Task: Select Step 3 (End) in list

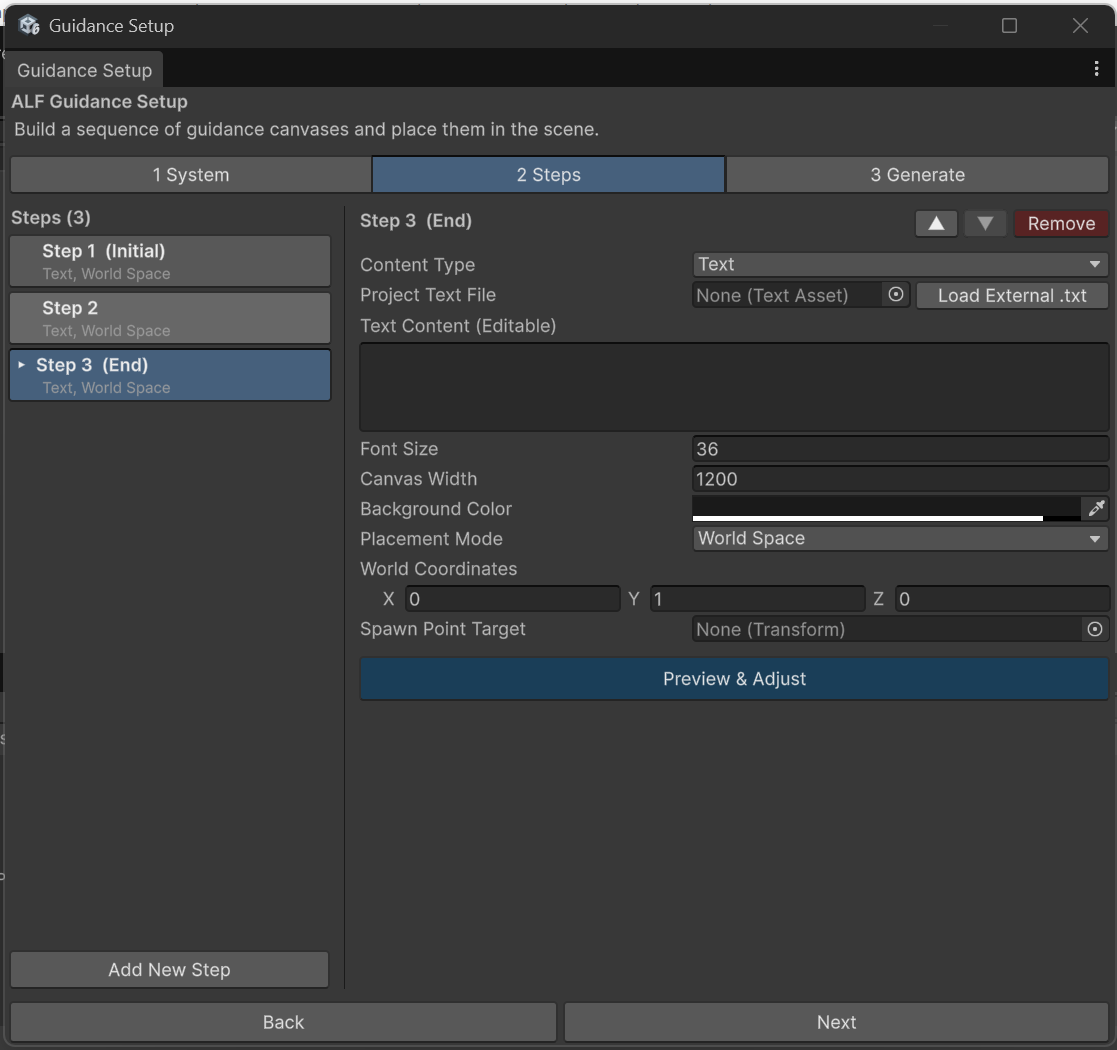Action: (x=170, y=375)
